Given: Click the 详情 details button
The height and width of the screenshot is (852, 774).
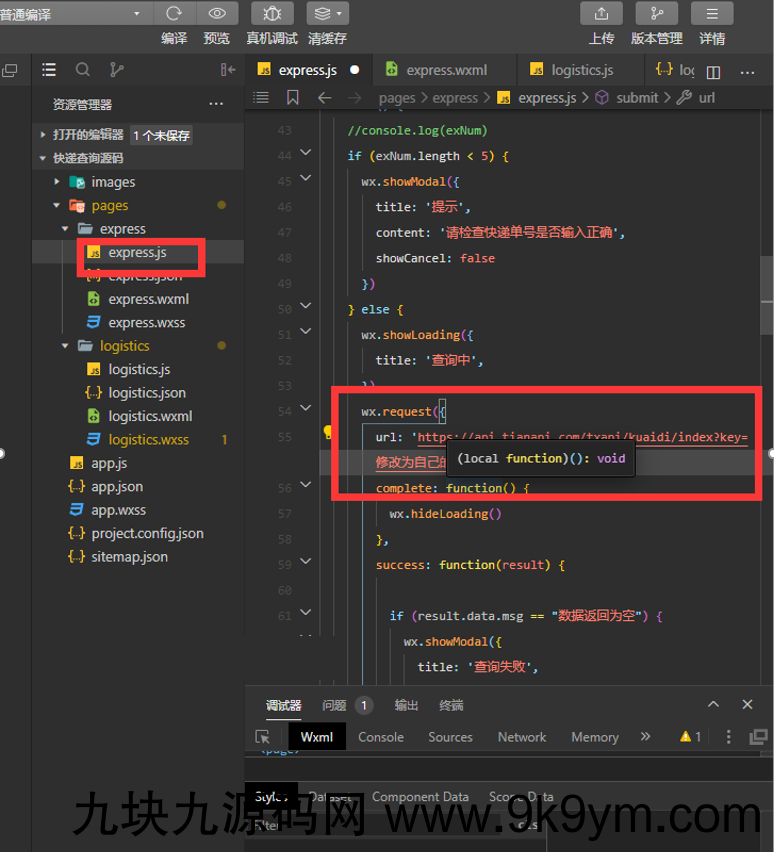Looking at the screenshot, I should (x=712, y=13).
